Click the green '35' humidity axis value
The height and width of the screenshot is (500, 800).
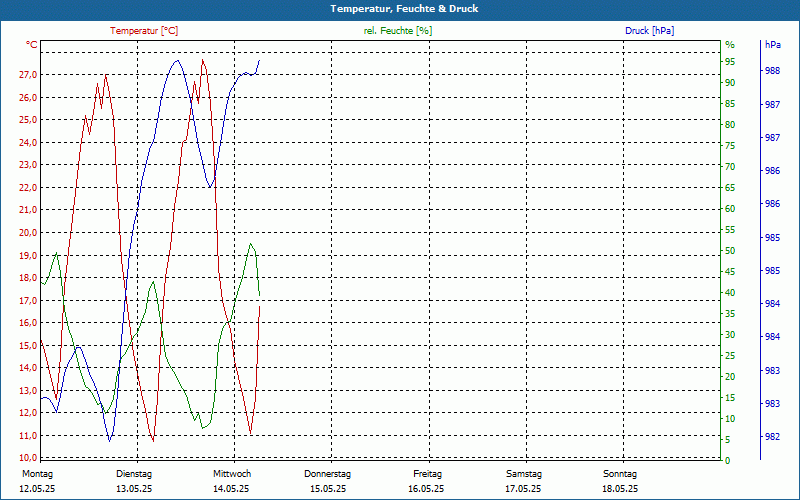click(x=730, y=314)
